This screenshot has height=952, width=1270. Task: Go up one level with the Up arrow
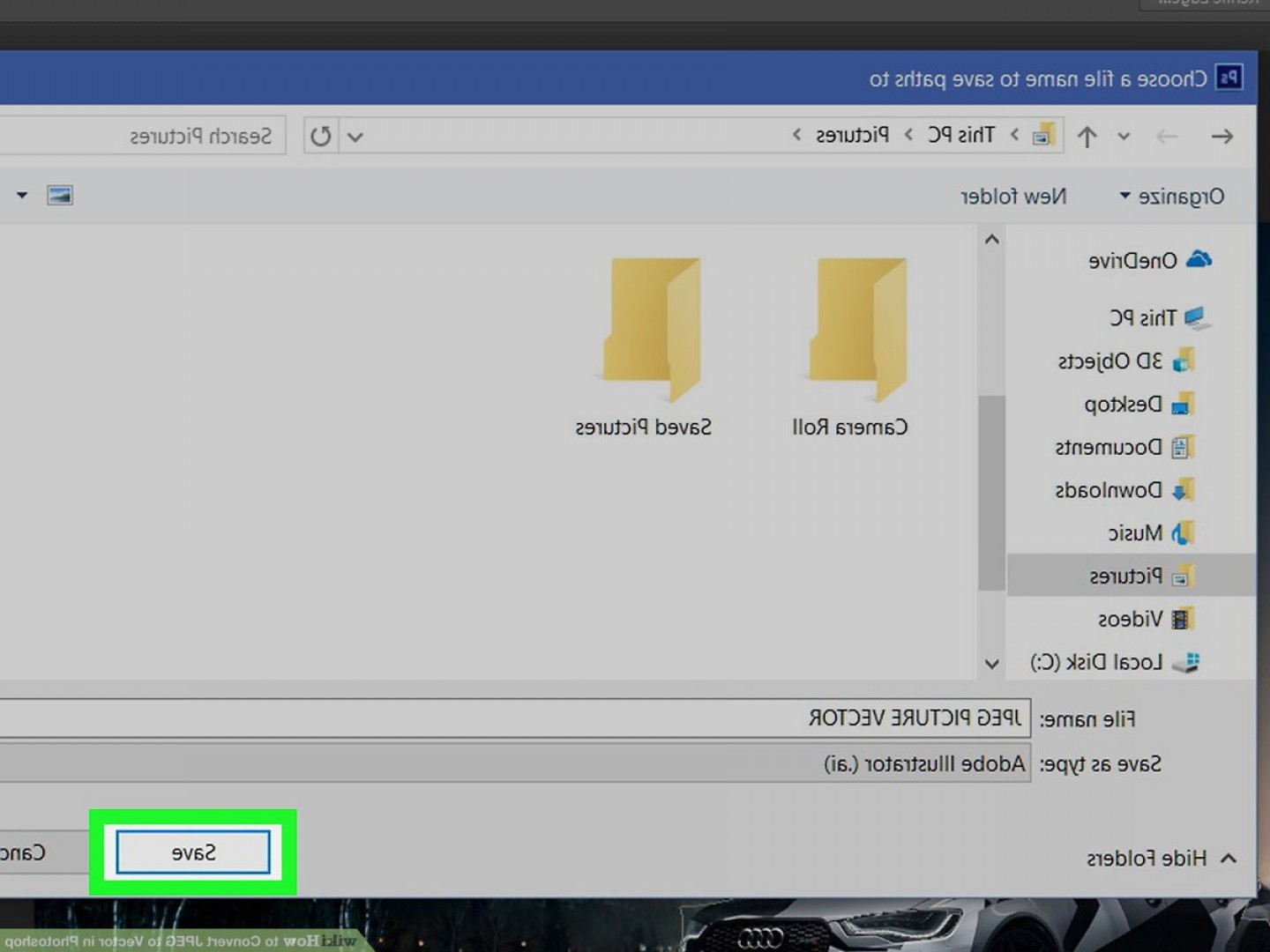(1087, 137)
